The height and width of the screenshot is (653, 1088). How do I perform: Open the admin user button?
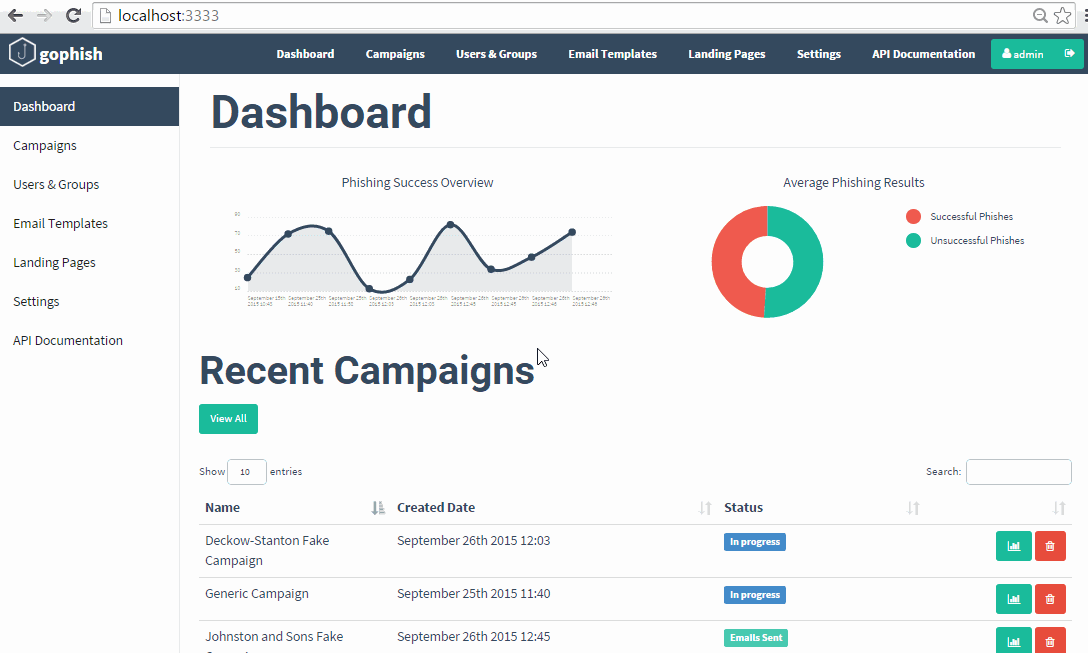pyautogui.click(x=1023, y=53)
